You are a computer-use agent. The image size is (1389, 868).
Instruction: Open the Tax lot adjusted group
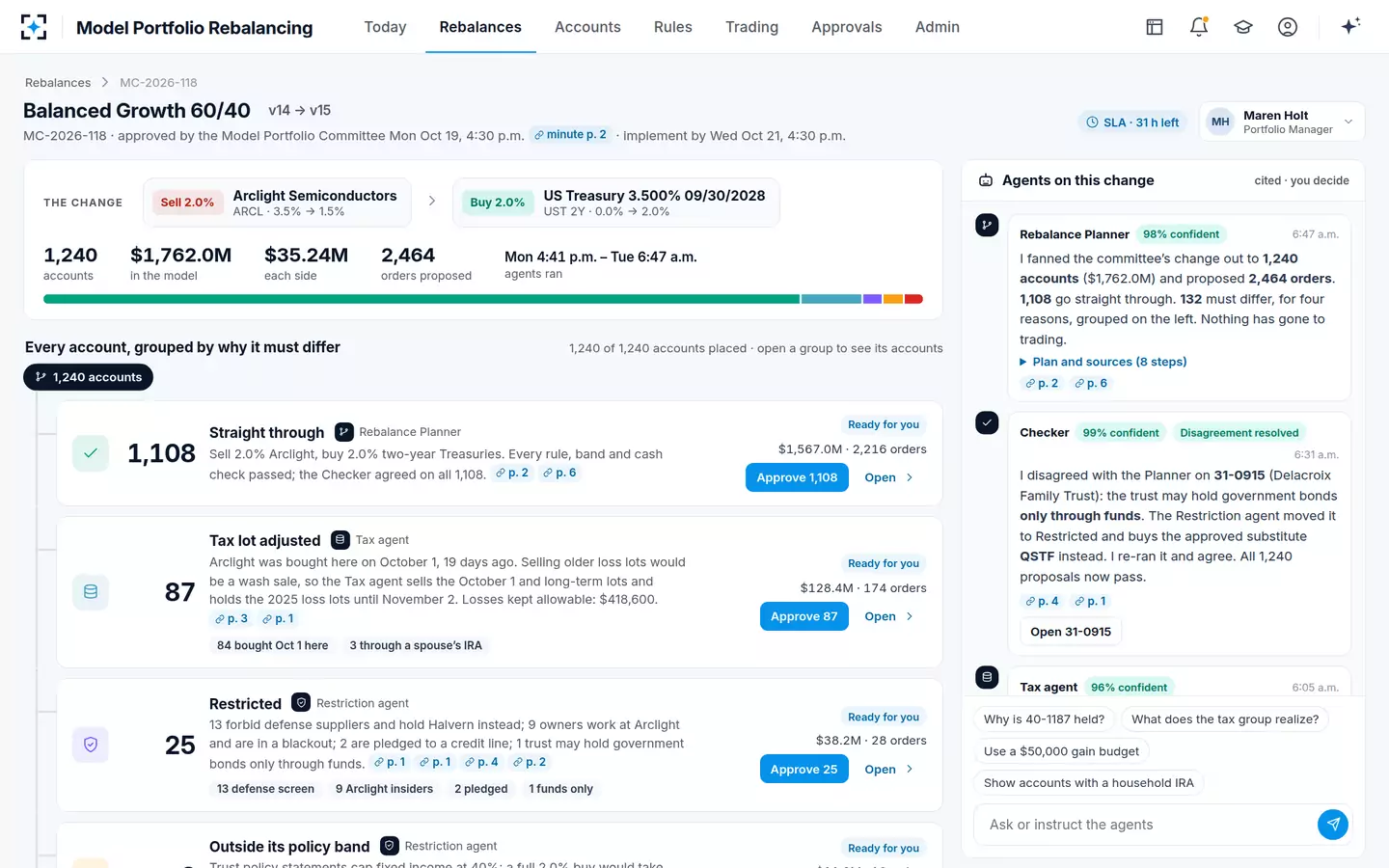click(888, 616)
